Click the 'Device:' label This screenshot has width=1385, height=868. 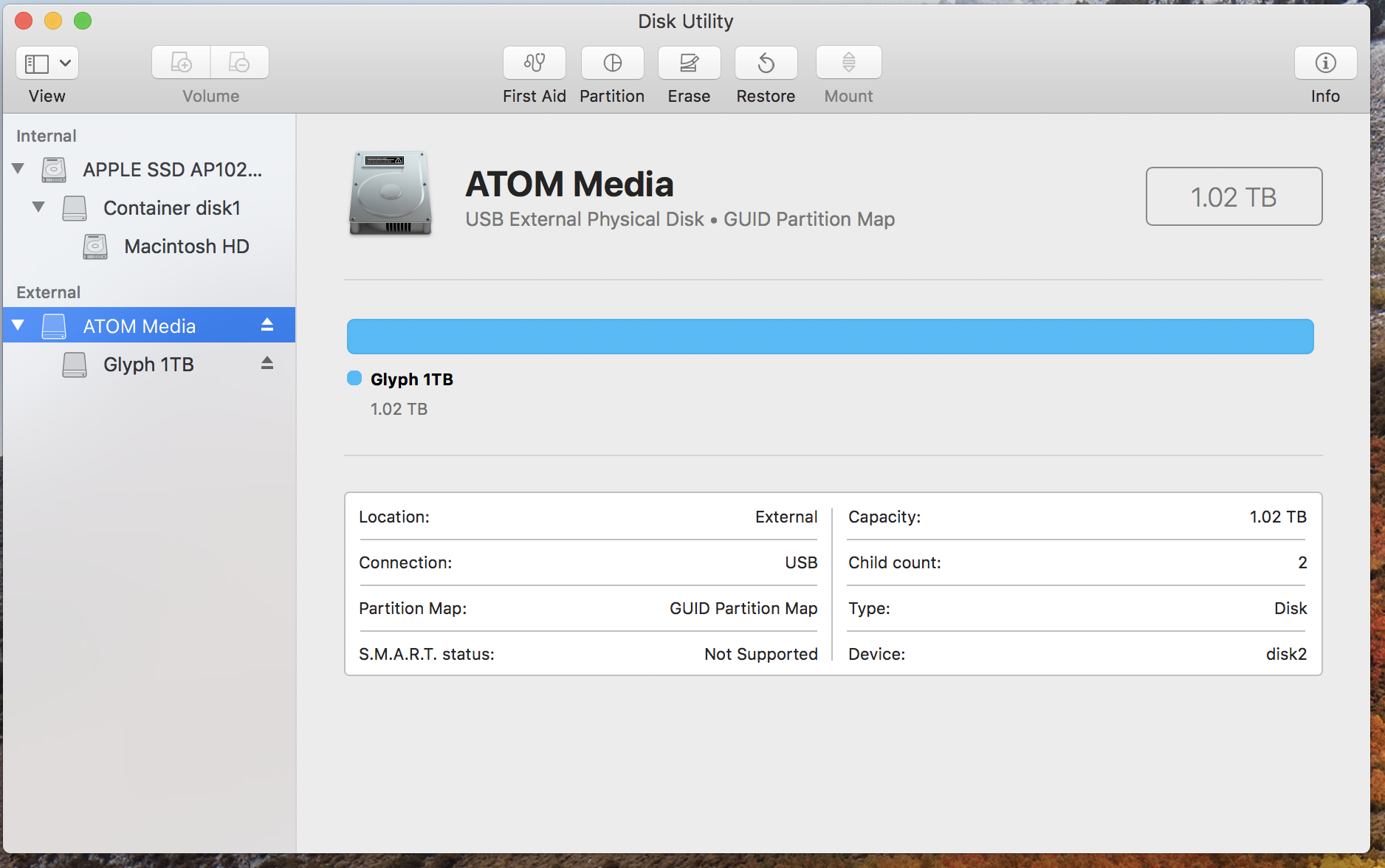[876, 655]
